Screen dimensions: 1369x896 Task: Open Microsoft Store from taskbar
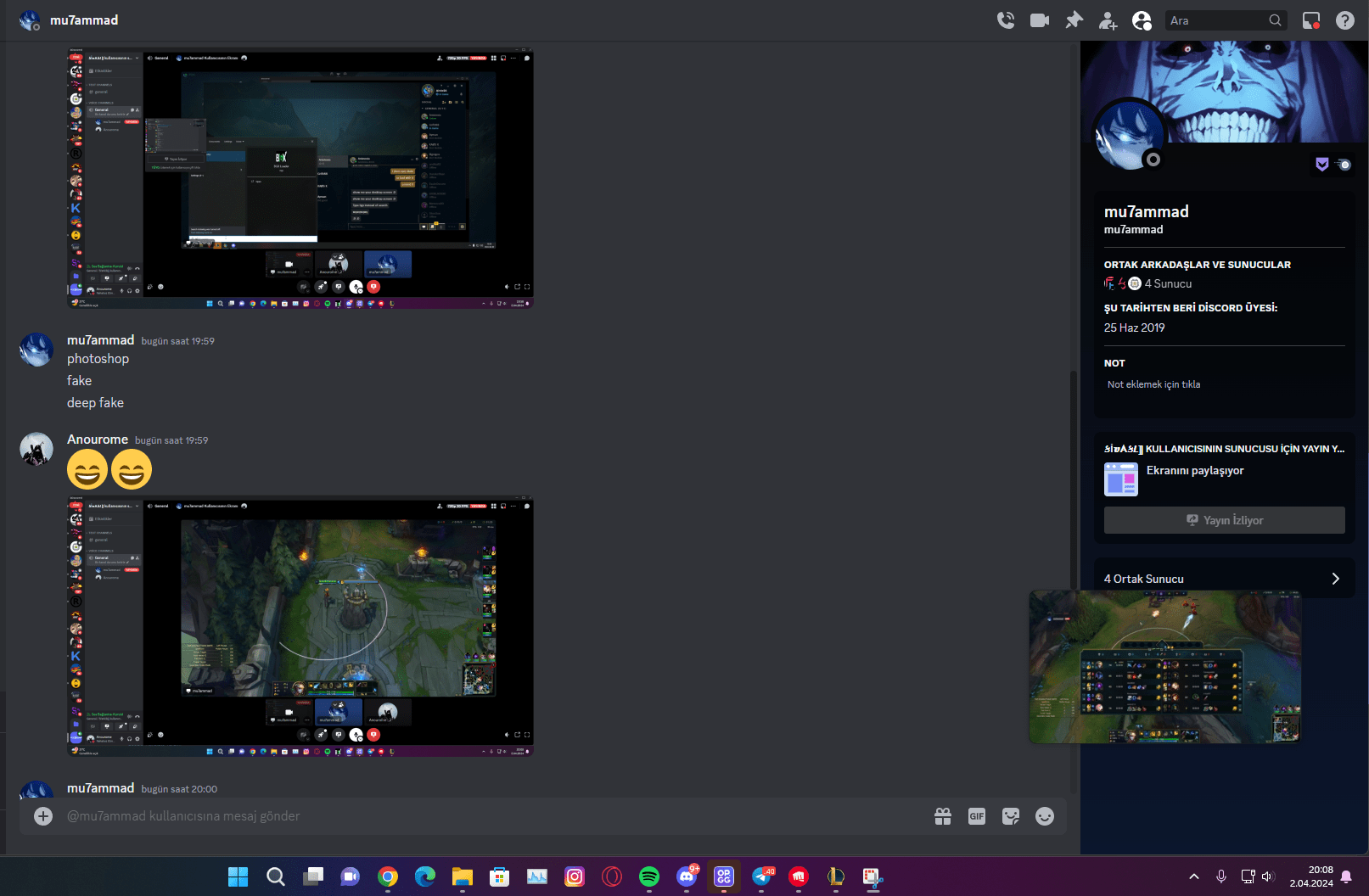click(x=500, y=876)
